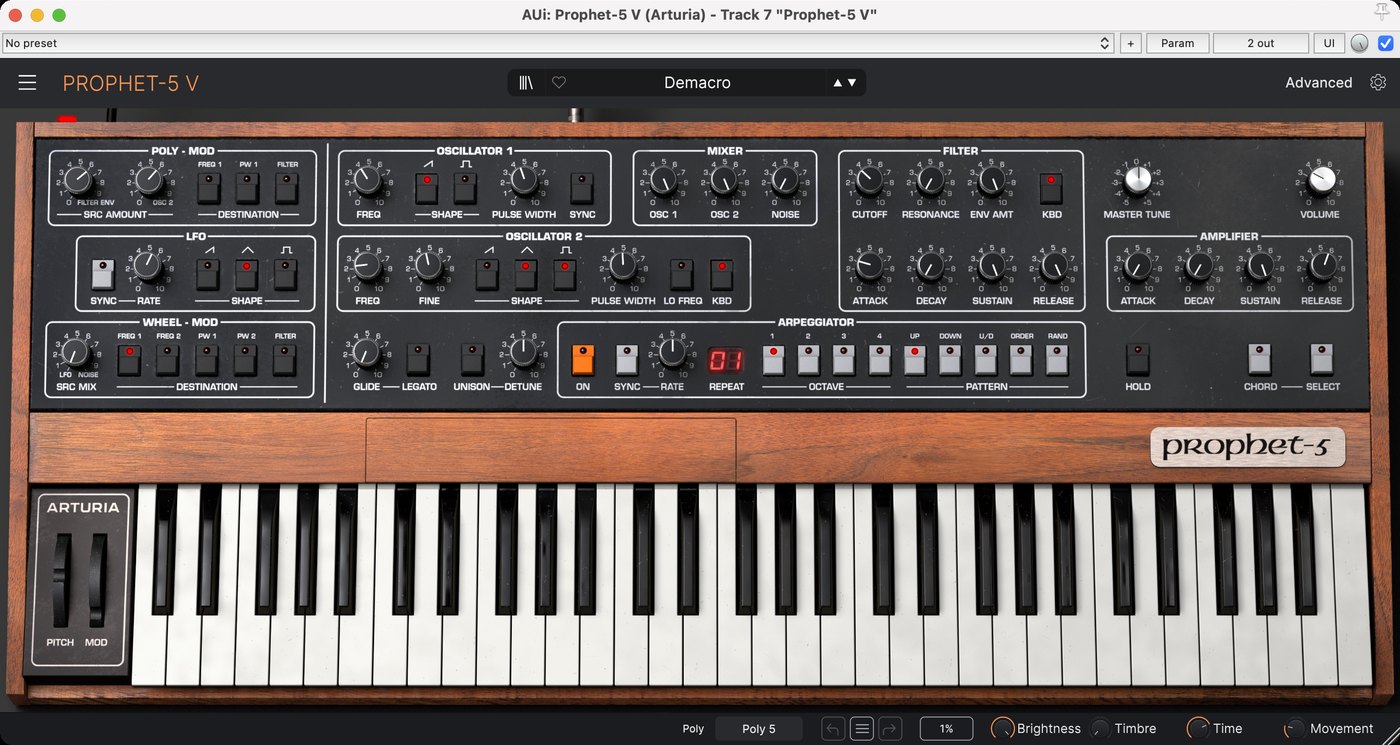Click the undo arrow in bottom toolbar
The width and height of the screenshot is (1400, 745).
pos(833,729)
